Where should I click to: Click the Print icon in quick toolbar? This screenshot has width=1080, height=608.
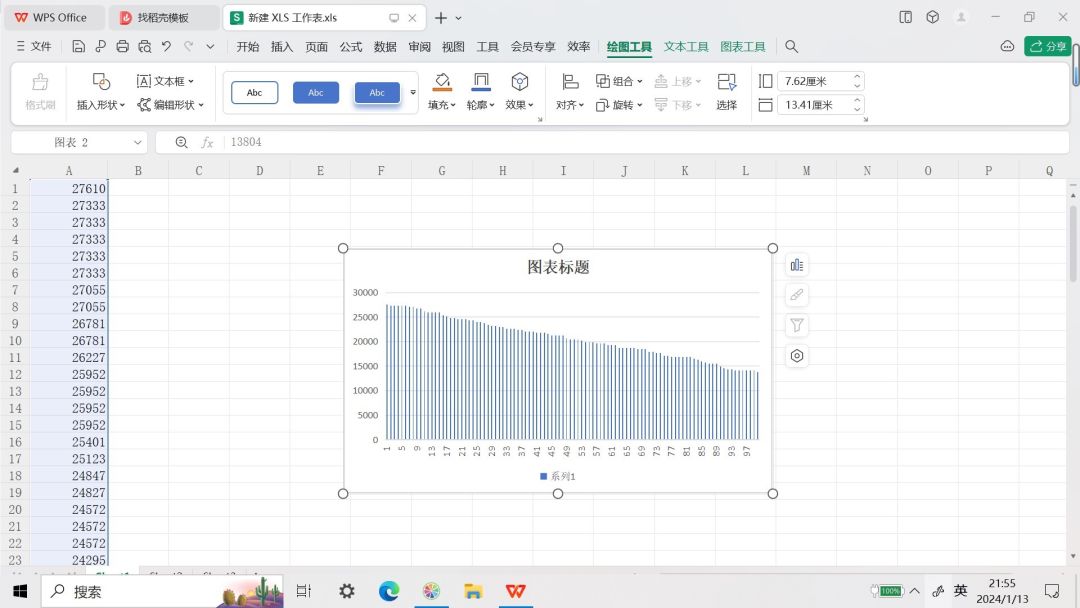click(122, 47)
